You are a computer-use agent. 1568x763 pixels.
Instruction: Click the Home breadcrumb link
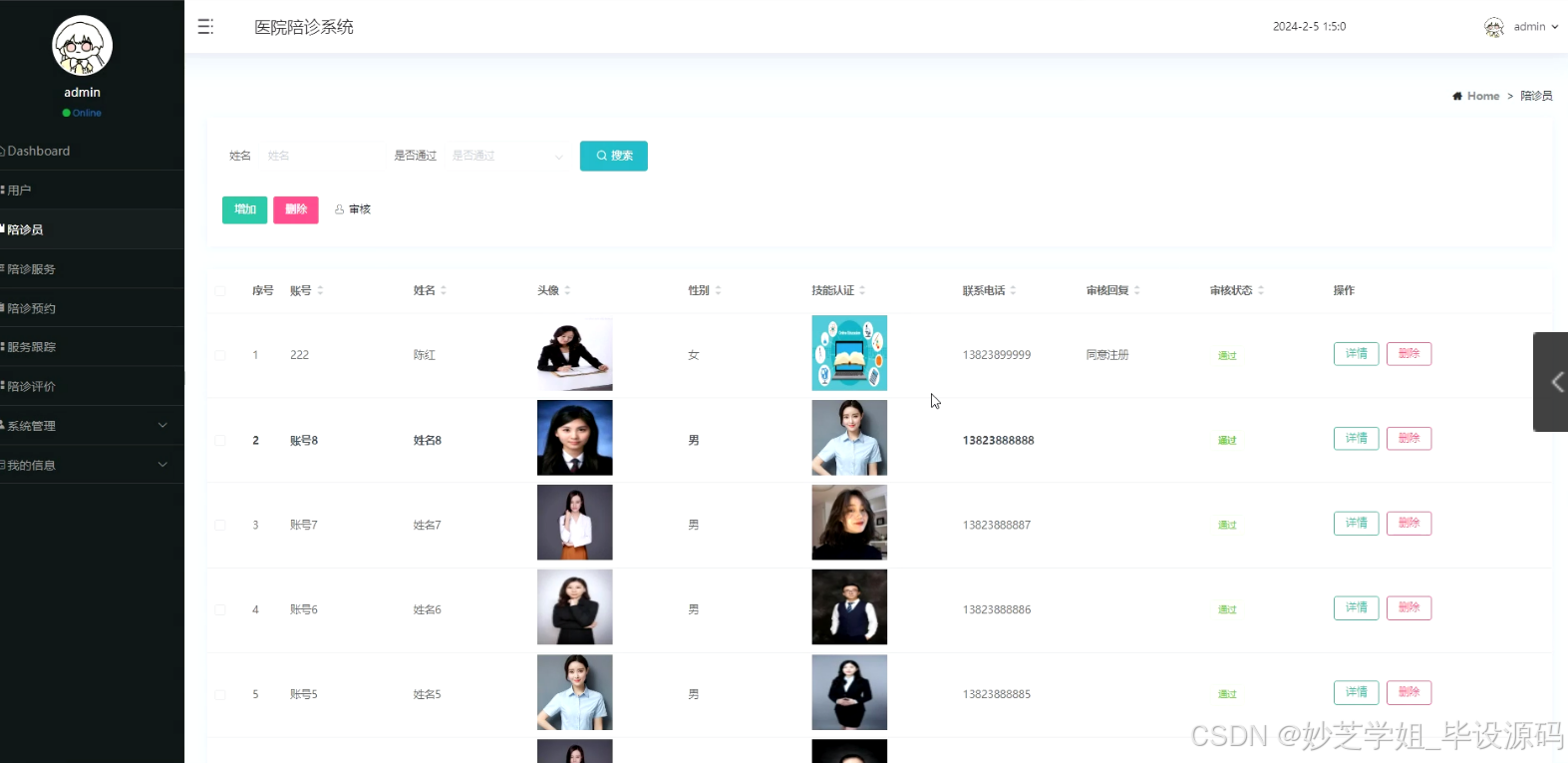tap(1483, 96)
